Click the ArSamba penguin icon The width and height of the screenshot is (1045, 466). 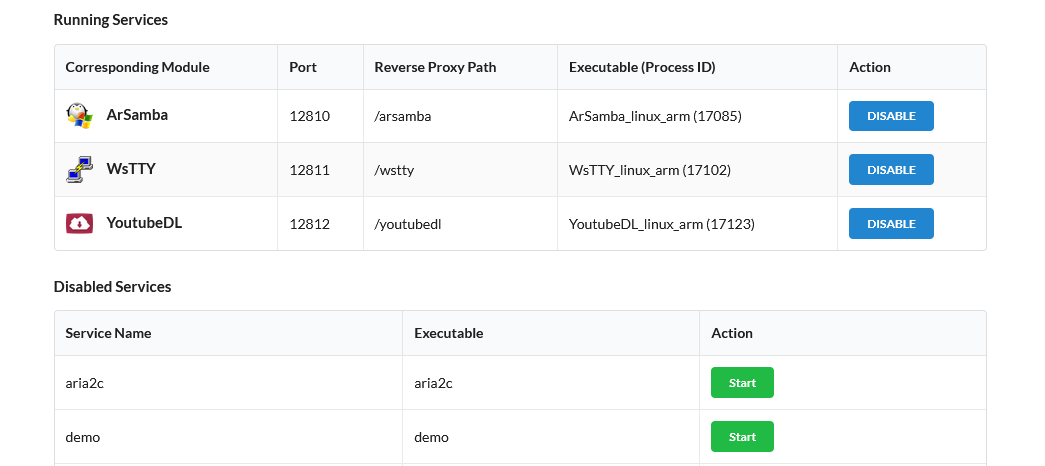point(79,116)
